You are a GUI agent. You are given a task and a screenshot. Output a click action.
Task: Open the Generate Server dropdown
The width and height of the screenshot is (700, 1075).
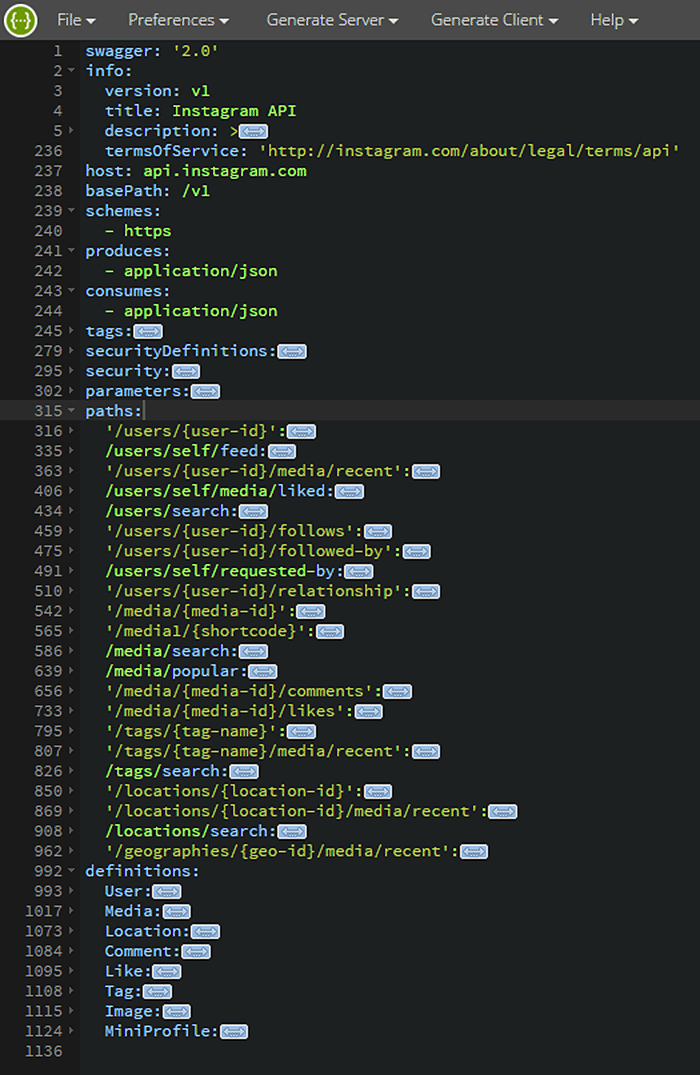click(332, 20)
